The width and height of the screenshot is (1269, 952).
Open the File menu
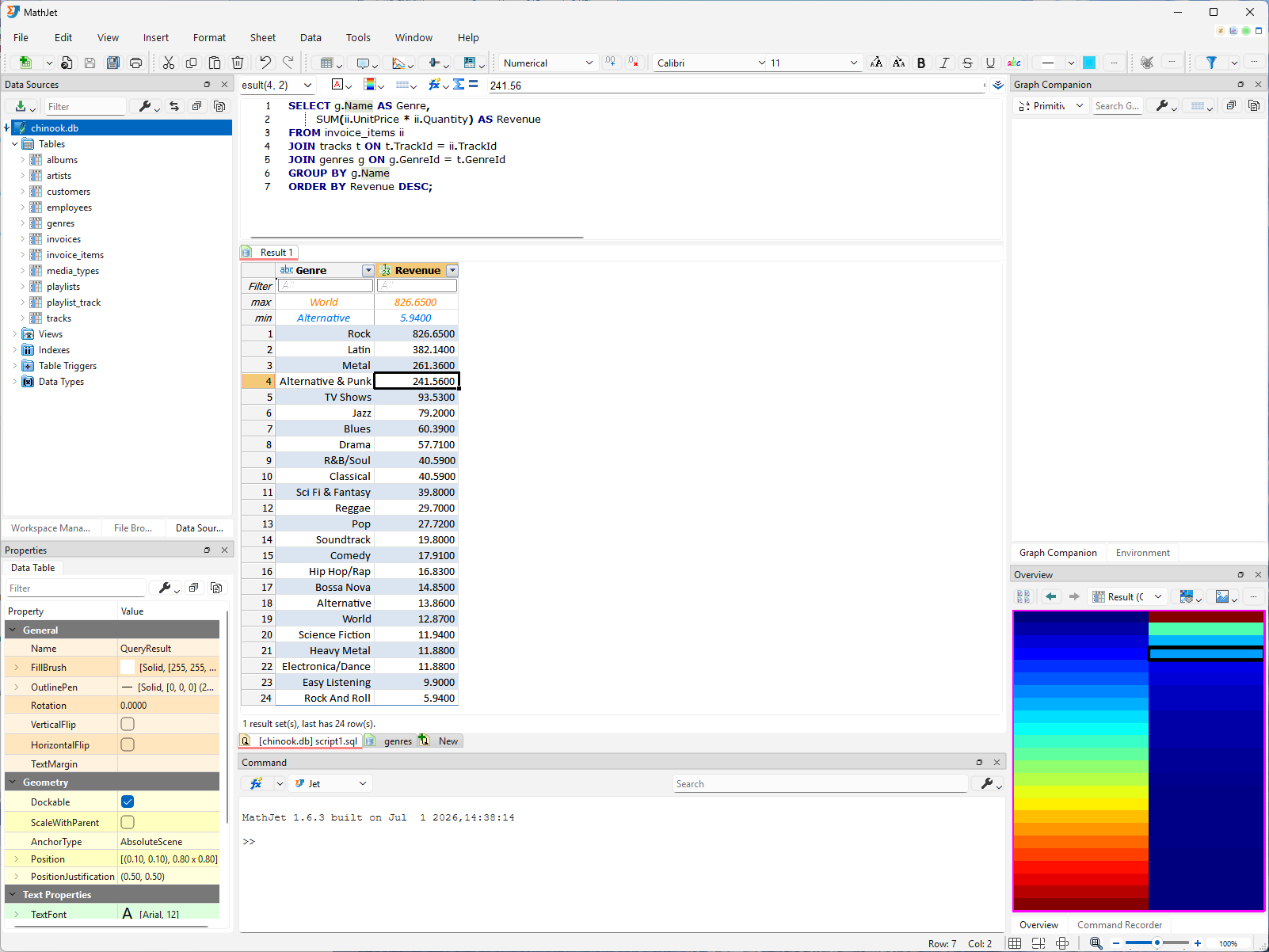(21, 37)
